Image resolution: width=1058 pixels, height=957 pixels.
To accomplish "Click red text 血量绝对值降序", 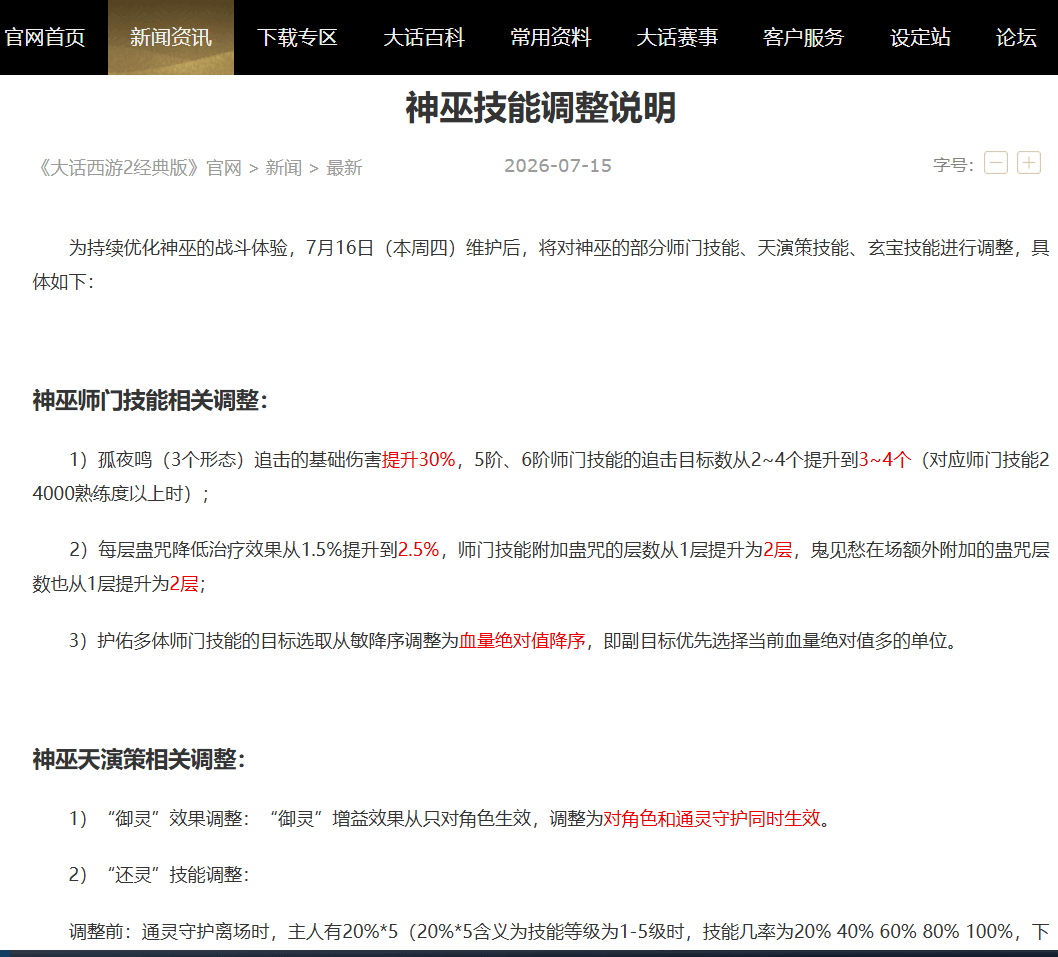I will coord(522,640).
